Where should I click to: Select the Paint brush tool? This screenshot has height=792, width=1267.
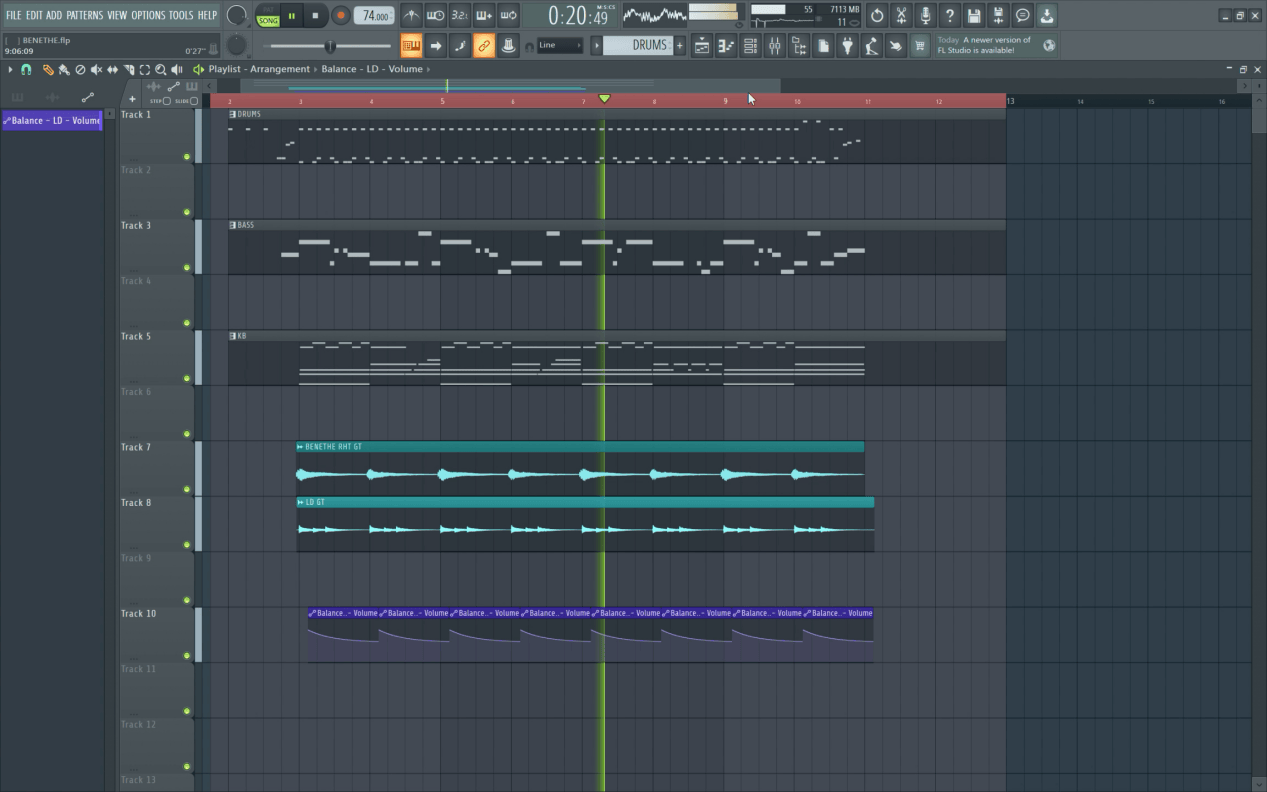point(64,69)
